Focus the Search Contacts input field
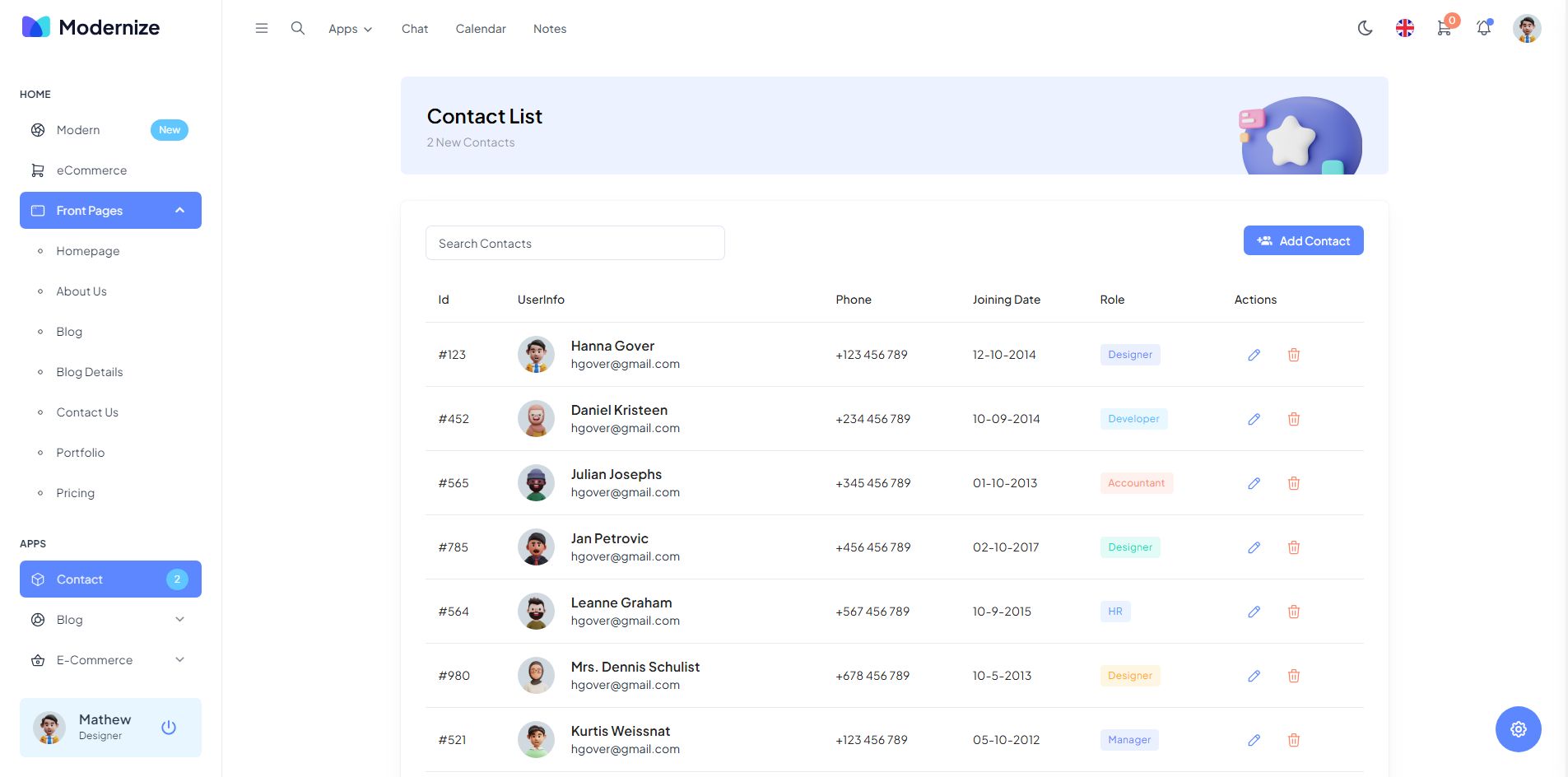 (575, 244)
